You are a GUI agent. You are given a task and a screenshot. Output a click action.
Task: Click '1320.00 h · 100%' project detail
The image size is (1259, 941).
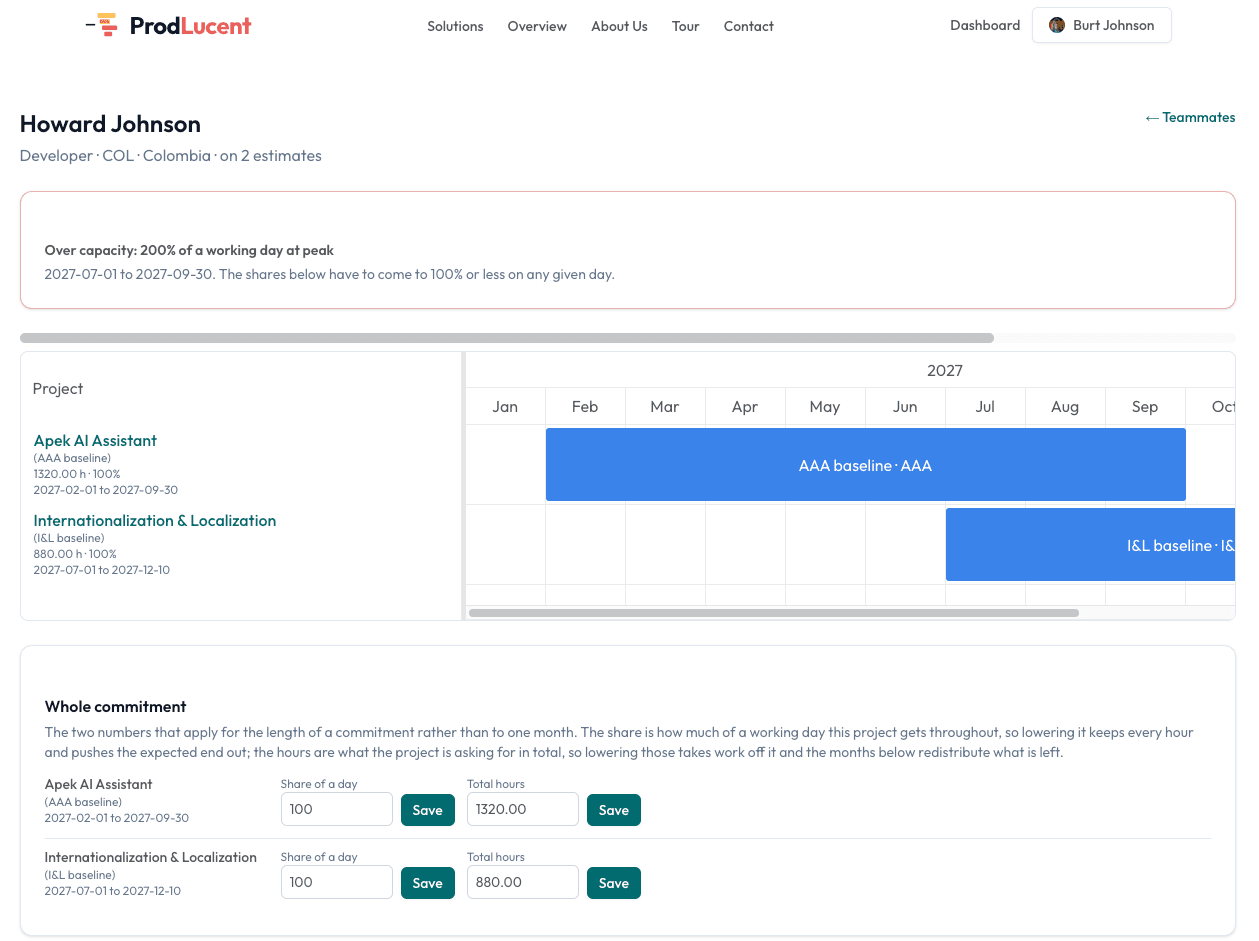(77, 474)
